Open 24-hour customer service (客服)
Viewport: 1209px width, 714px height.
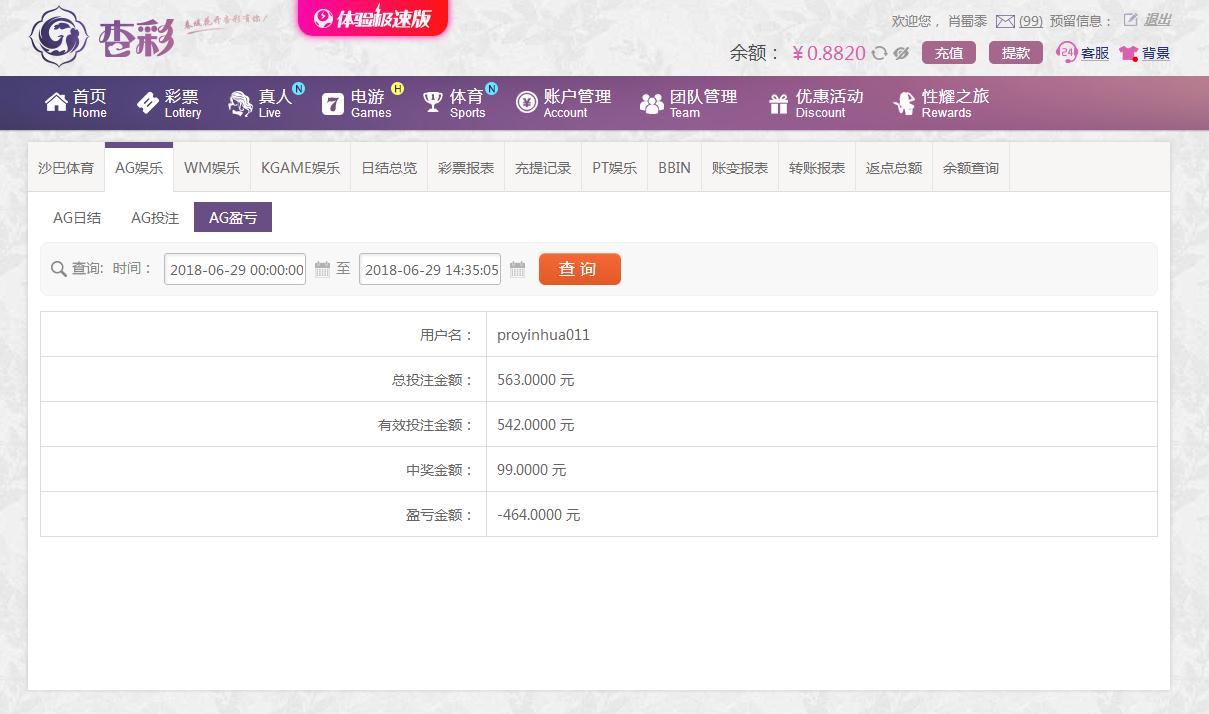pos(1083,53)
